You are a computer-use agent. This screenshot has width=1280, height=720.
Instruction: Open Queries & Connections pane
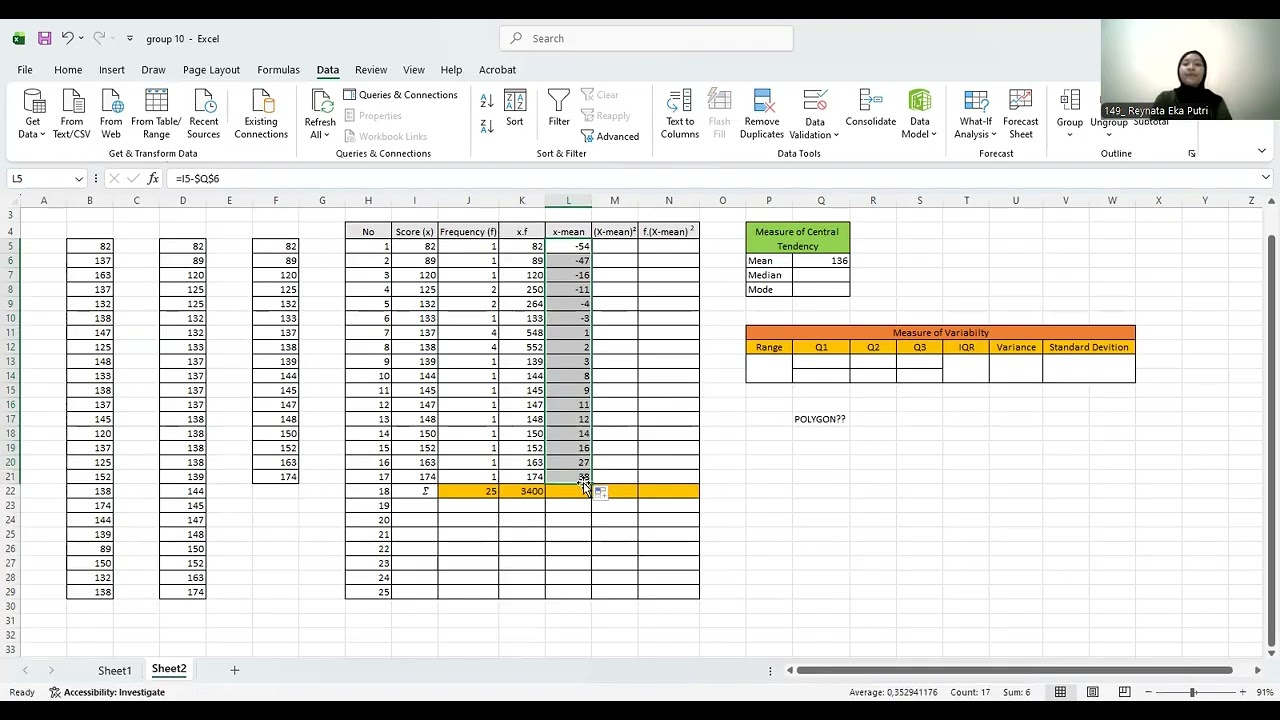(x=400, y=95)
